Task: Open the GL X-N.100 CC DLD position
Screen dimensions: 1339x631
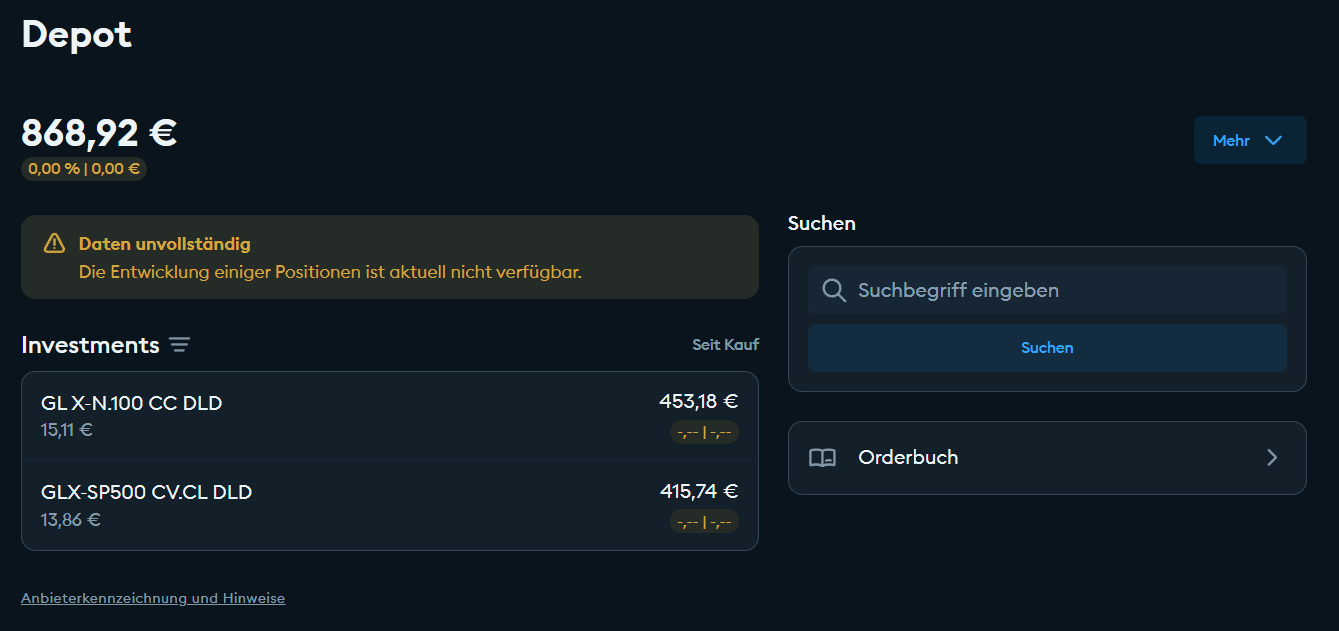Action: pos(132,403)
